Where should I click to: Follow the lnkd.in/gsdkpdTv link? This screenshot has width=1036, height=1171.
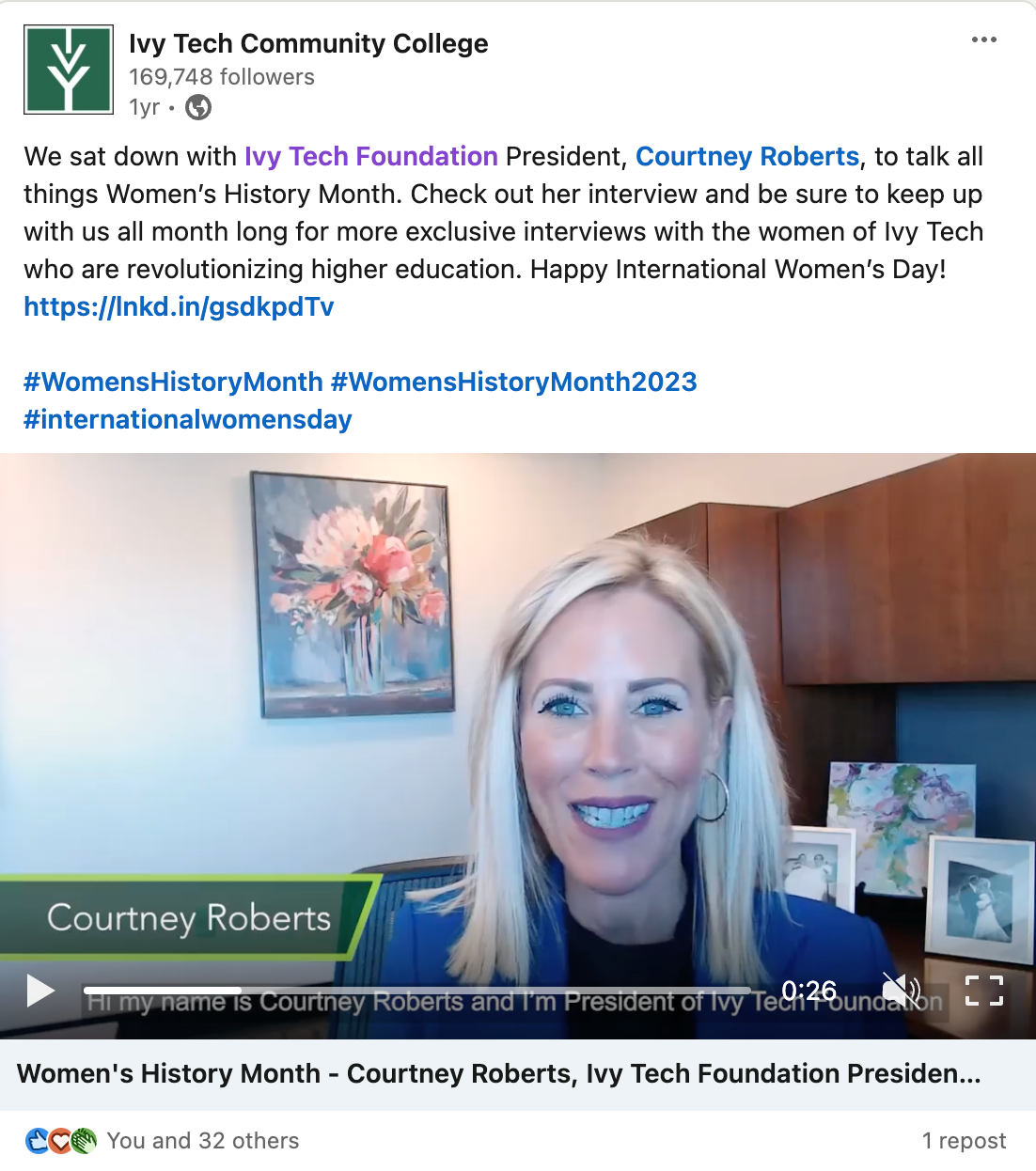(179, 306)
